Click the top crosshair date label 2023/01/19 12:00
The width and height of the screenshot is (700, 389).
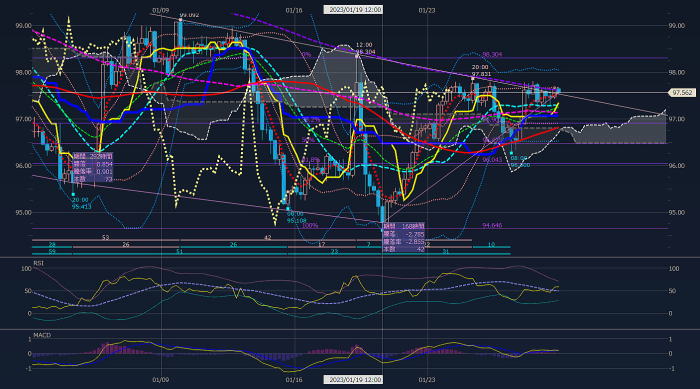point(353,9)
